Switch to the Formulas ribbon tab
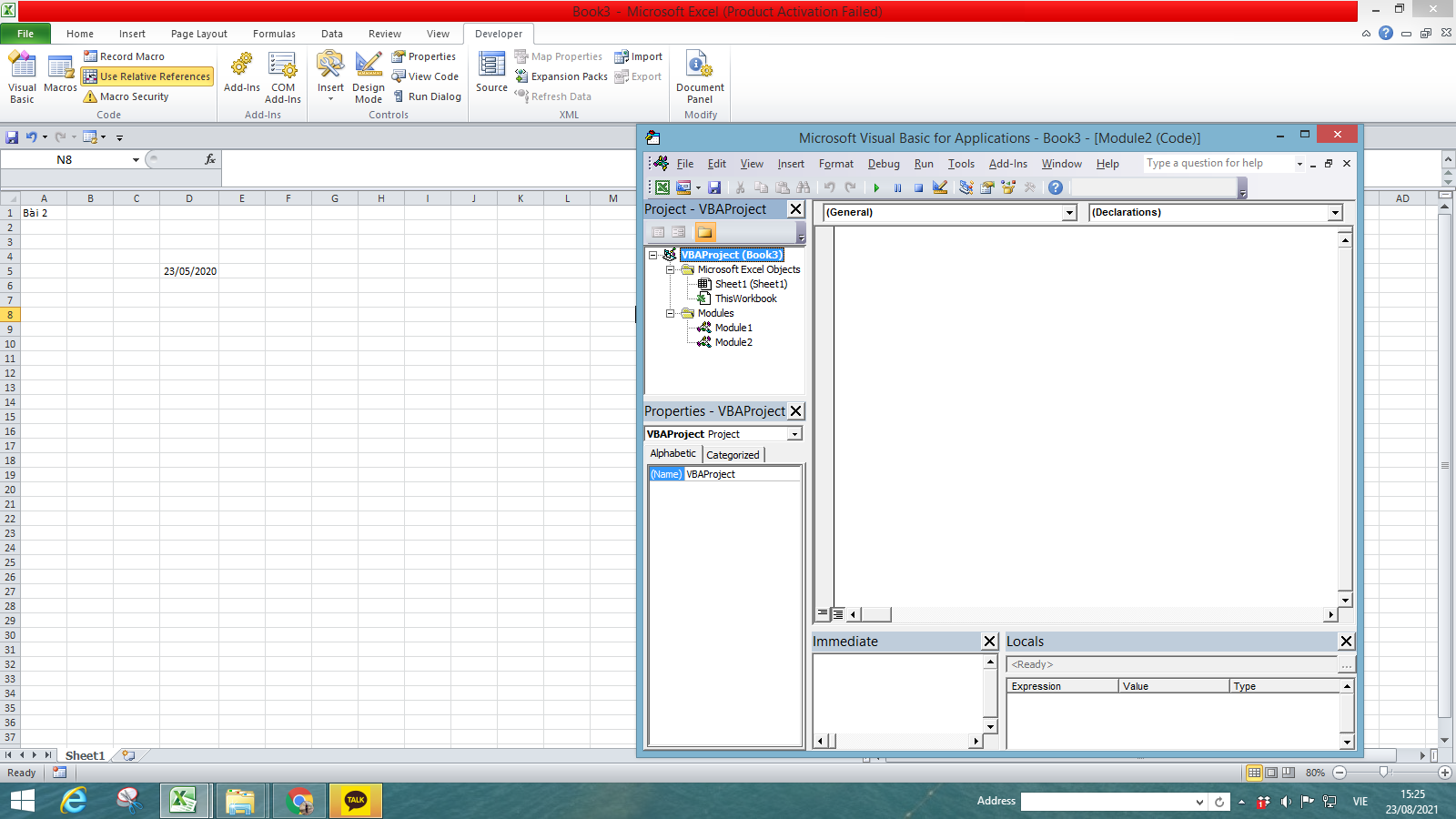 click(x=274, y=34)
